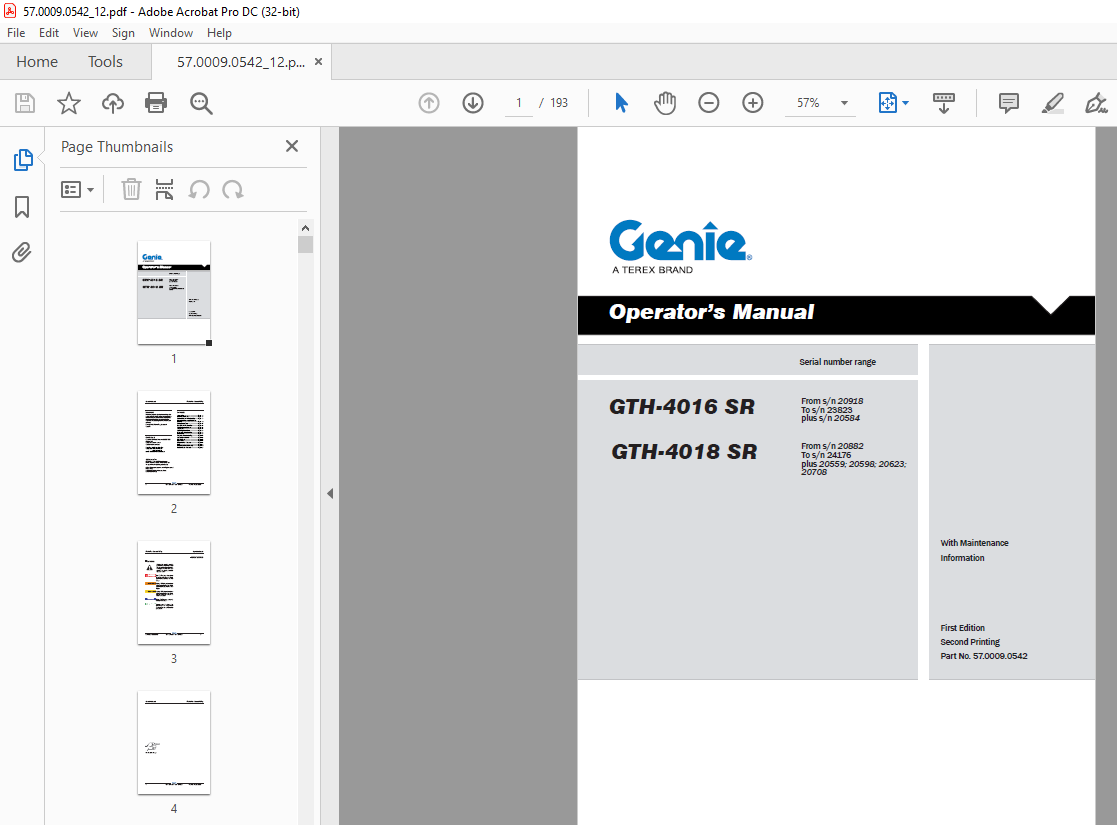
Task: Click the Fit page view icon
Action: [888, 103]
